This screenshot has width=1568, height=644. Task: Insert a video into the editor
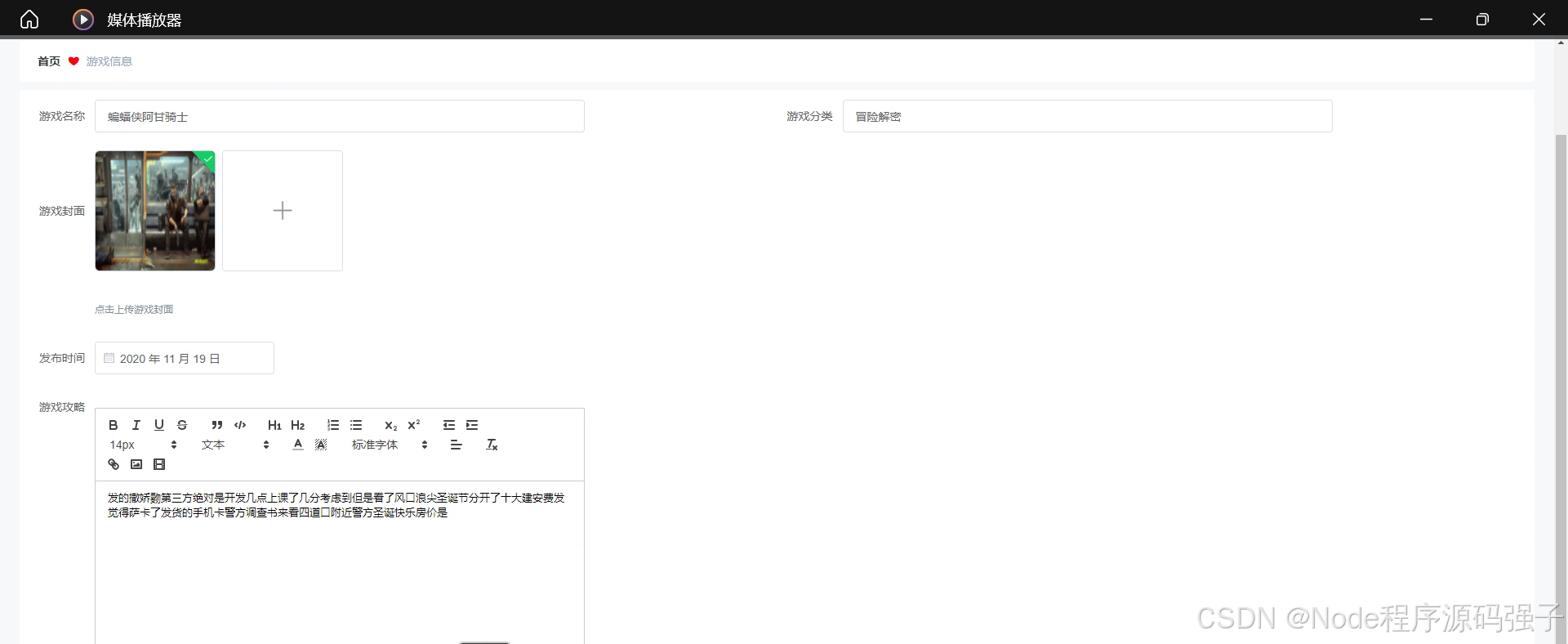[159, 464]
